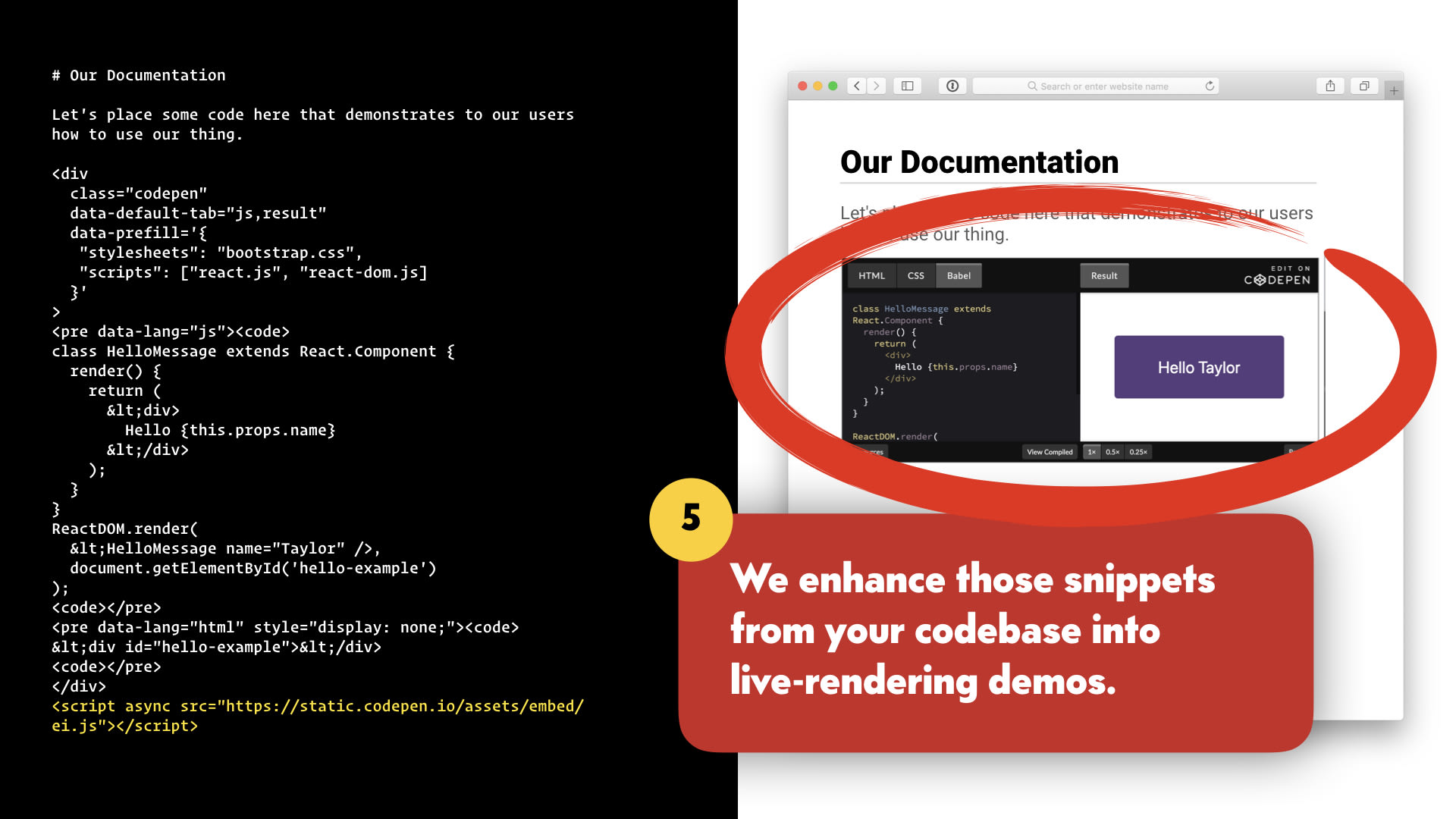Click the "class HelloMessage extends" line in the embed
Screen dimensions: 1456x819
pyautogui.click(x=921, y=309)
